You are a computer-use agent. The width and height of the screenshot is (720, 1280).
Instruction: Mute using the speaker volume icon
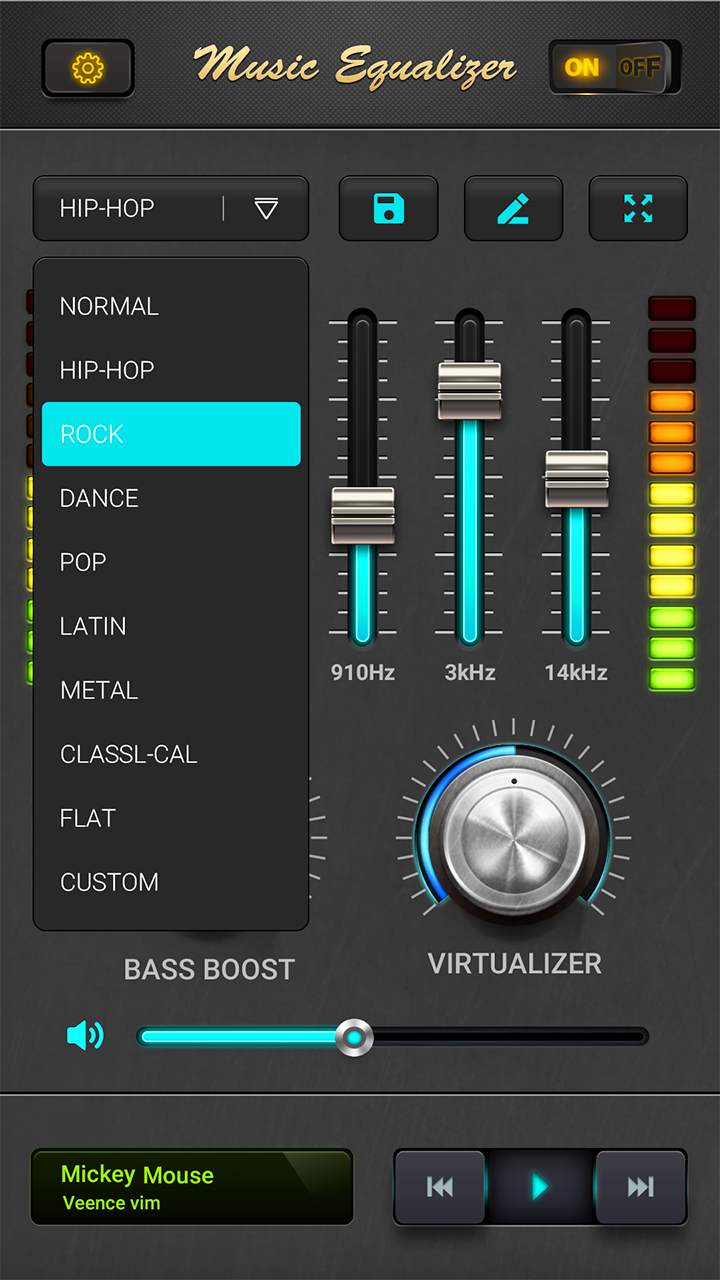pos(85,1035)
